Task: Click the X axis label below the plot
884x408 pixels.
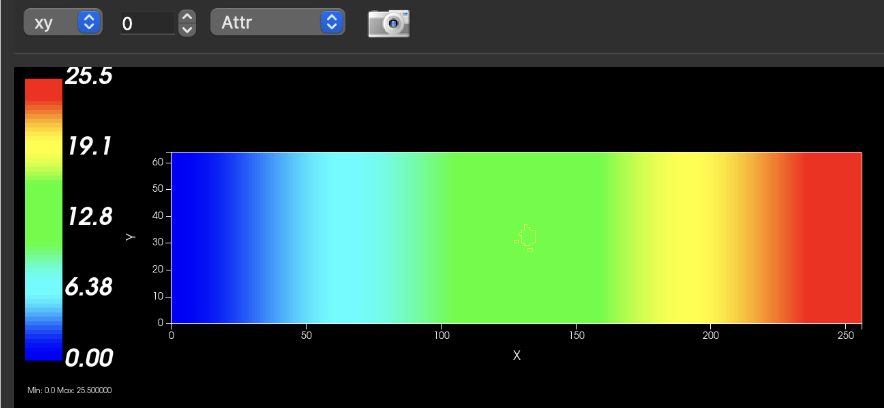Action: [x=516, y=355]
